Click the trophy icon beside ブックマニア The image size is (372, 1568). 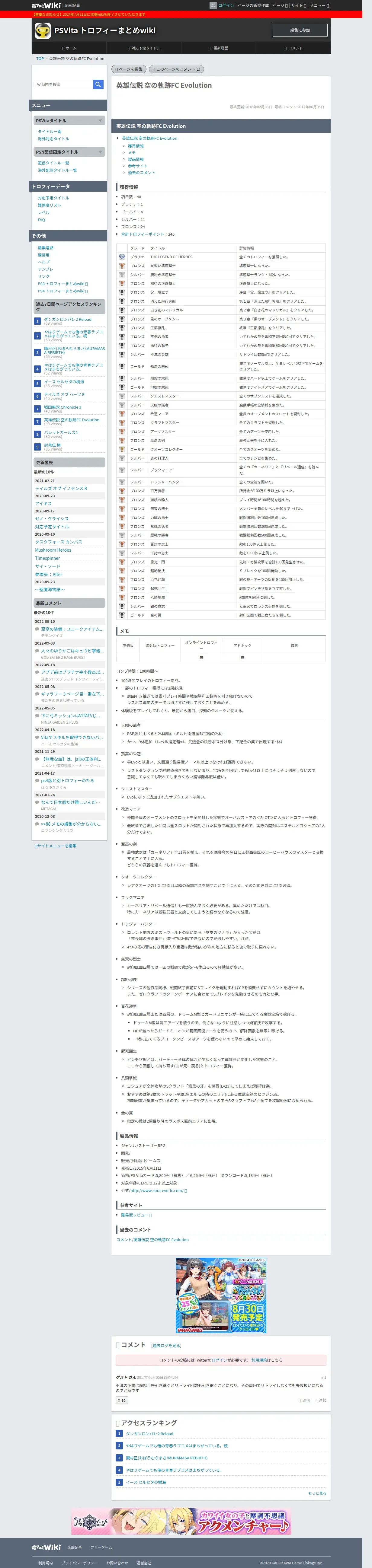click(122, 470)
